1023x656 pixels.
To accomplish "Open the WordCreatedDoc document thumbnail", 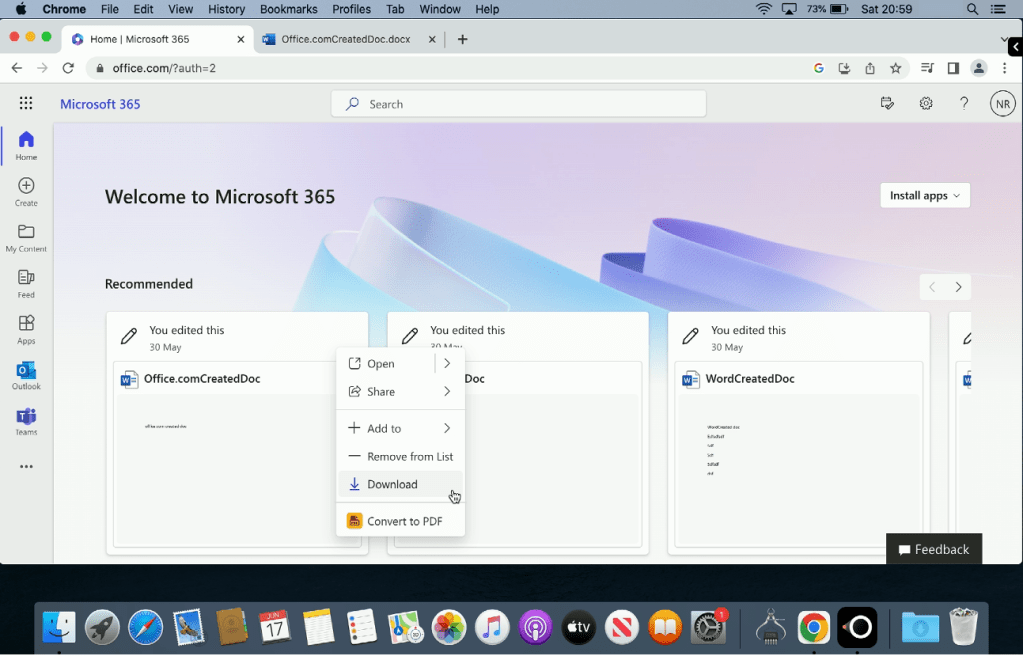I will tap(798, 470).
